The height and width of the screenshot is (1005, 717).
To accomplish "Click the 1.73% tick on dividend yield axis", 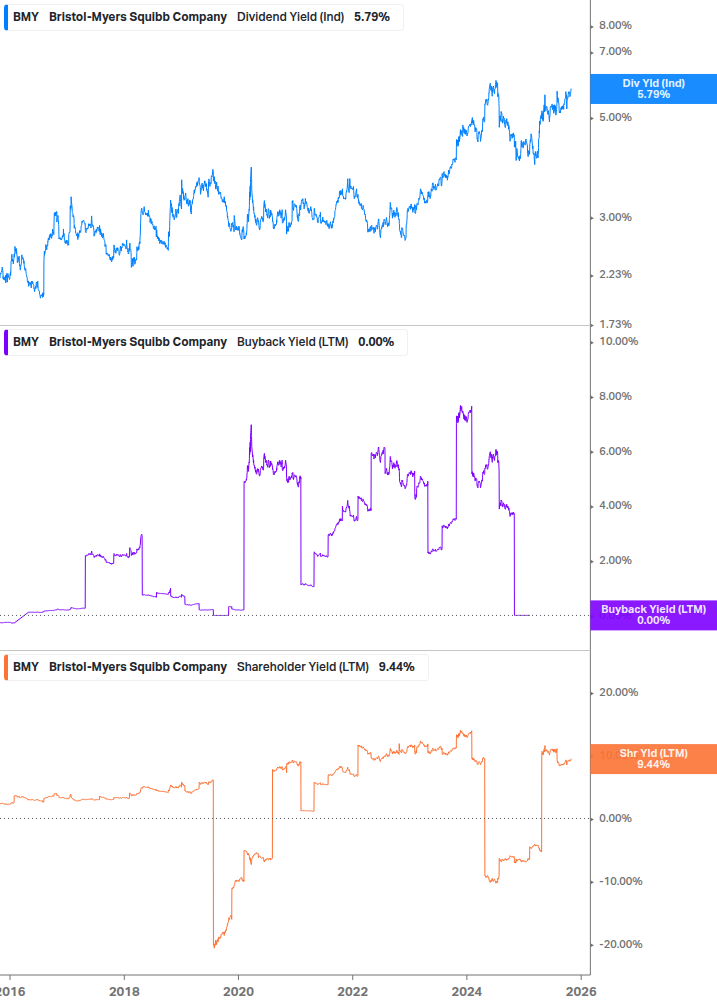I will click(615, 324).
